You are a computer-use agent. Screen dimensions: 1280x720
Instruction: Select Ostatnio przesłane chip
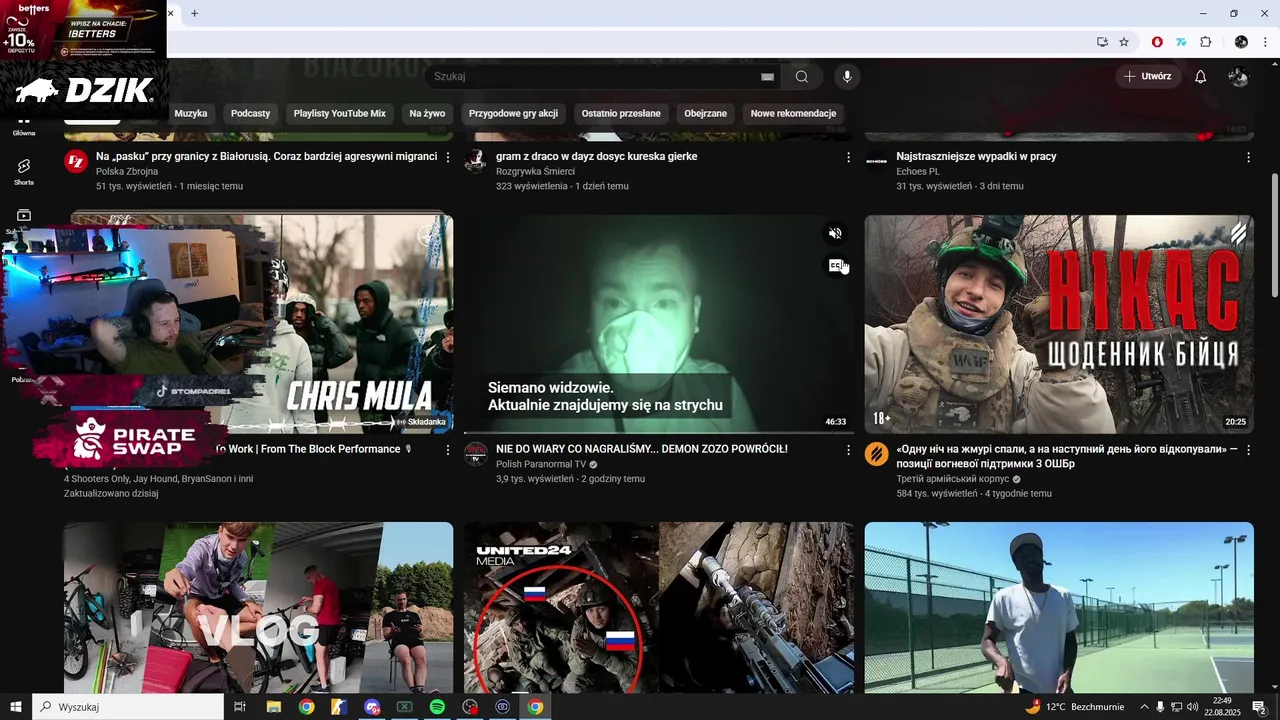pyautogui.click(x=621, y=113)
